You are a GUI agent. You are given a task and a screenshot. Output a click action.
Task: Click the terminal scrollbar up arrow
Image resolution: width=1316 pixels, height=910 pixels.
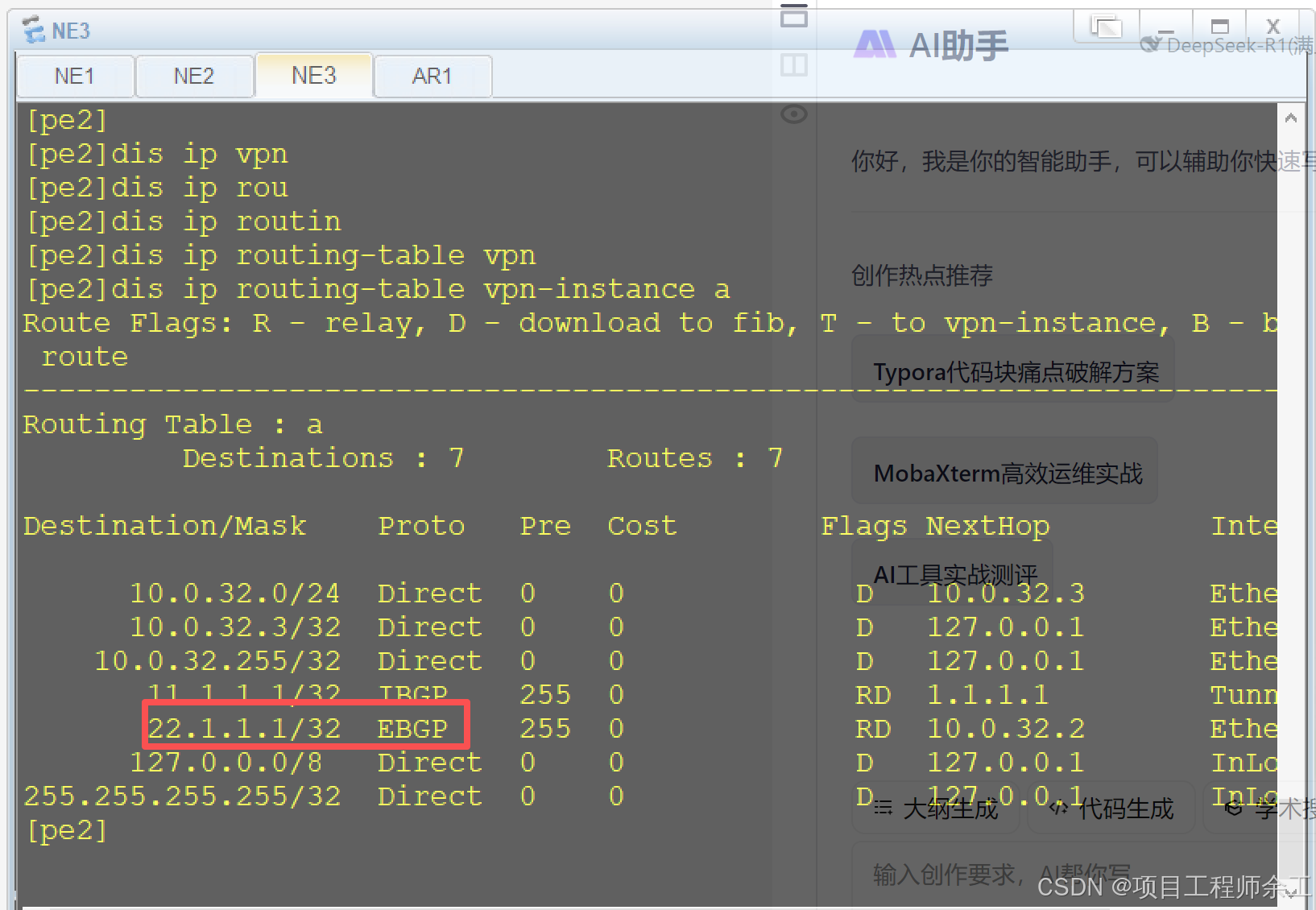pyautogui.click(x=1291, y=118)
